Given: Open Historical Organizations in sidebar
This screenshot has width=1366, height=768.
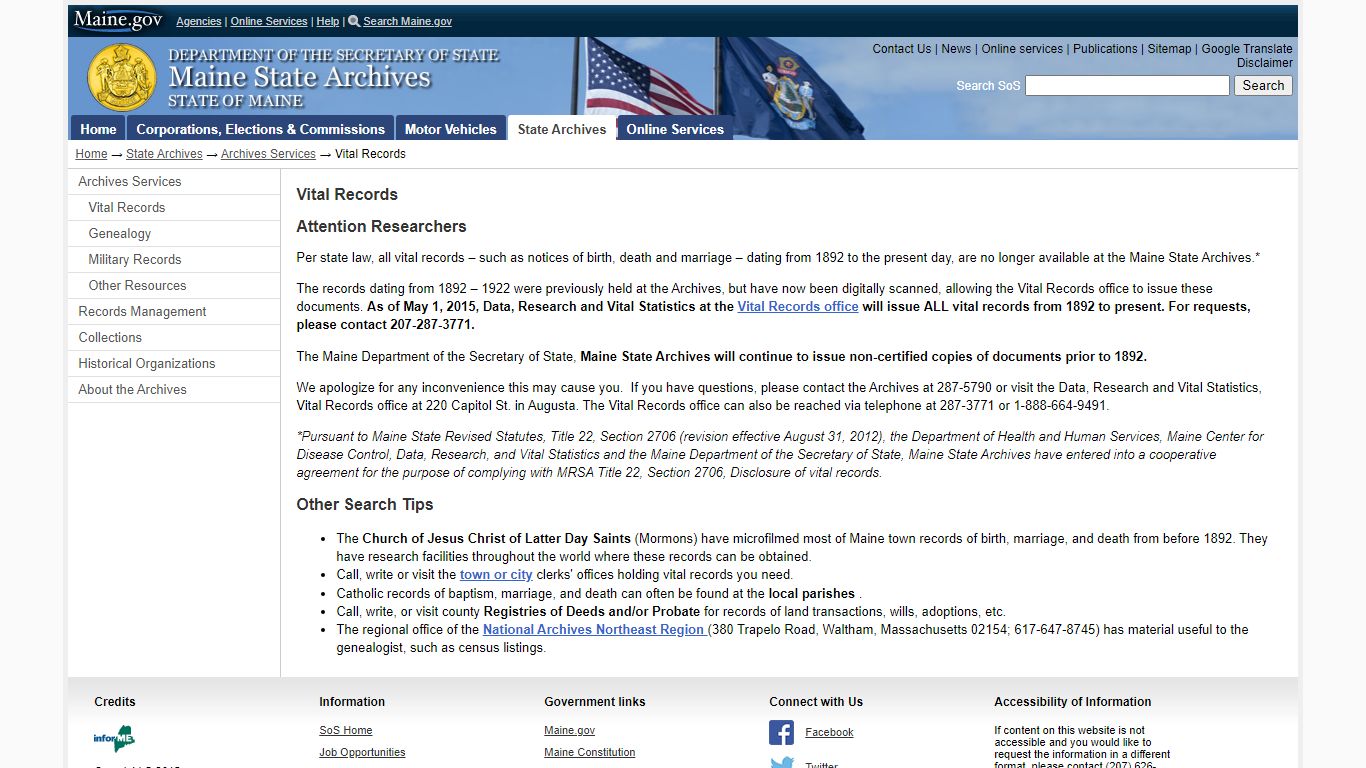Looking at the screenshot, I should (174, 363).
